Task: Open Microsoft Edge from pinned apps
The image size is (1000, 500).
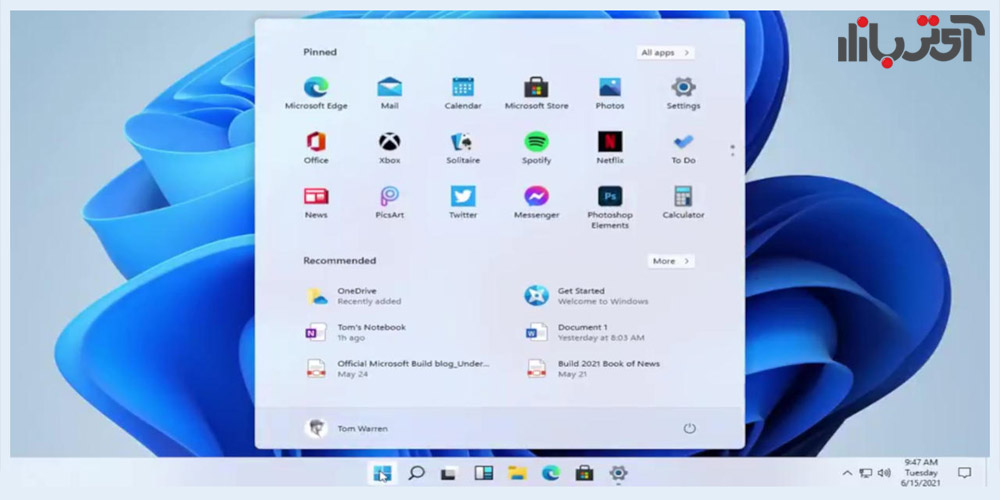Action: pos(316,94)
